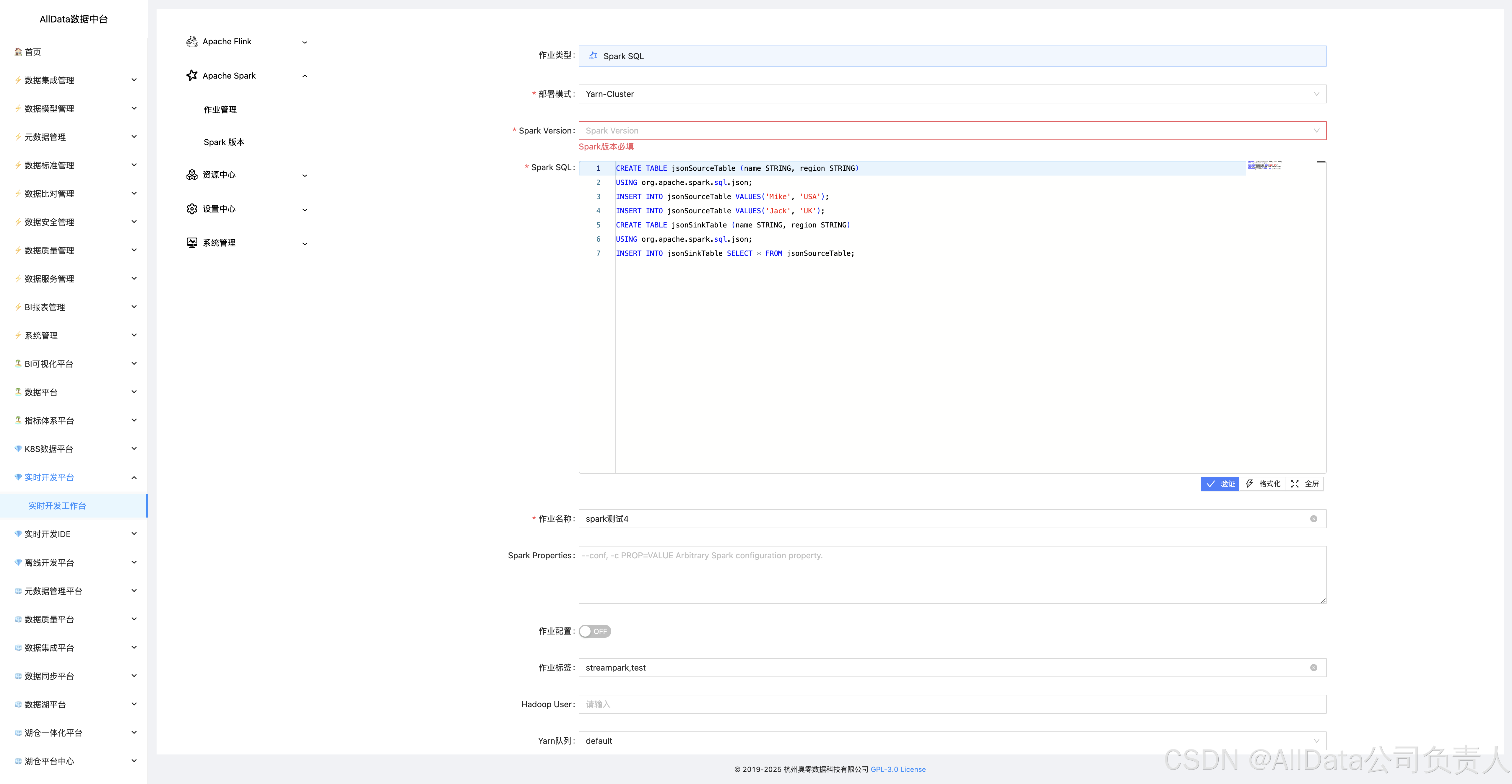Screen dimensions: 1512x784
Task: Click the icon beside 指标体系平台
Action: (18, 420)
